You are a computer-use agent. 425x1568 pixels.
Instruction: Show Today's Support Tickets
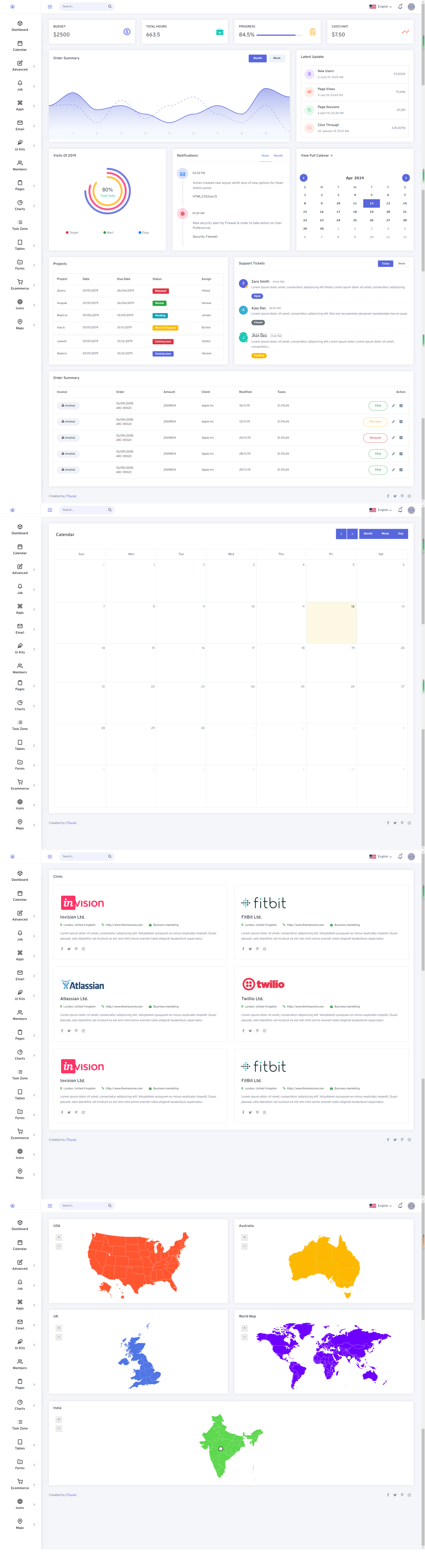pos(385,264)
